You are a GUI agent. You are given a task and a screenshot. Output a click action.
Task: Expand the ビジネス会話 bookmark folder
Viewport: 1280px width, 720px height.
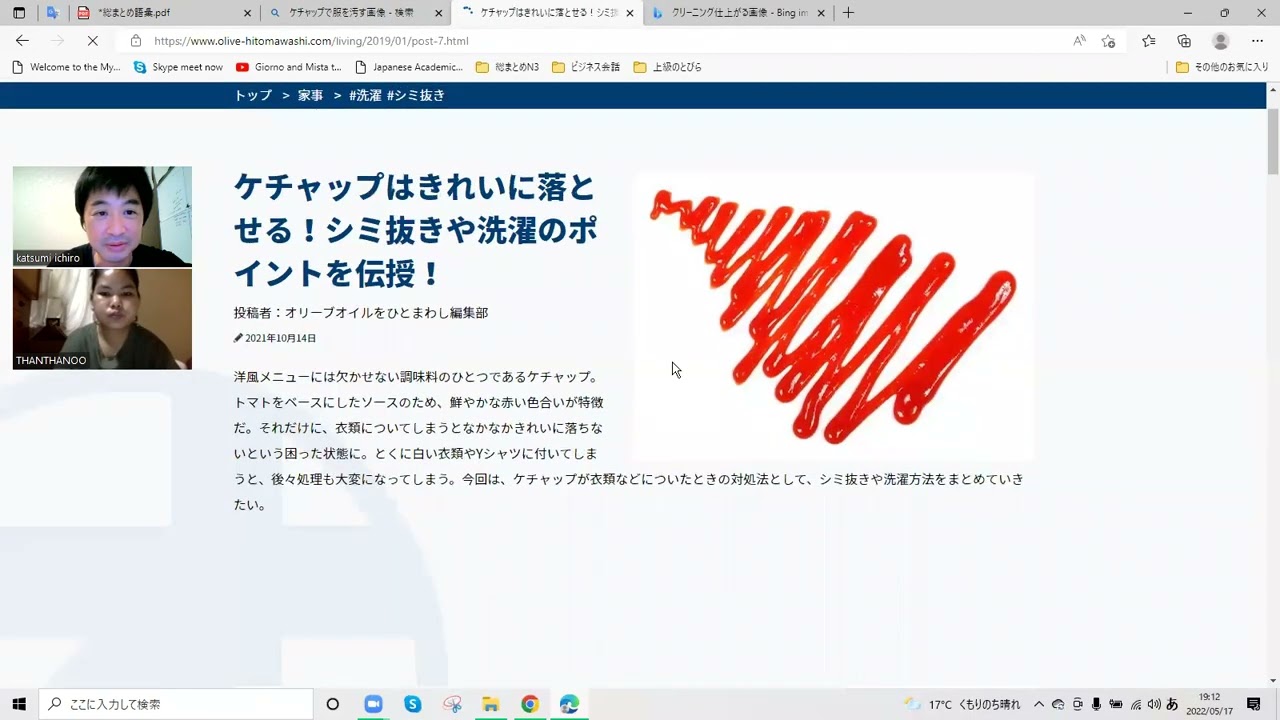[x=586, y=67]
